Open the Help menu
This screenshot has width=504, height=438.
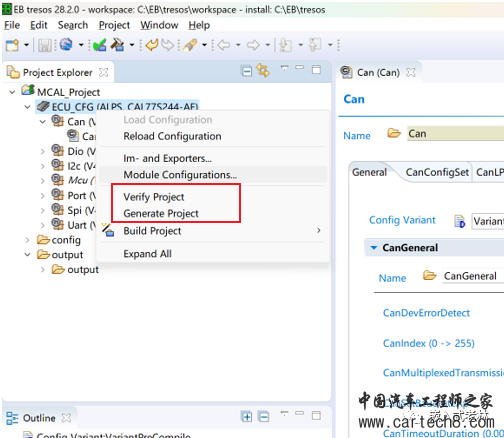click(x=199, y=25)
